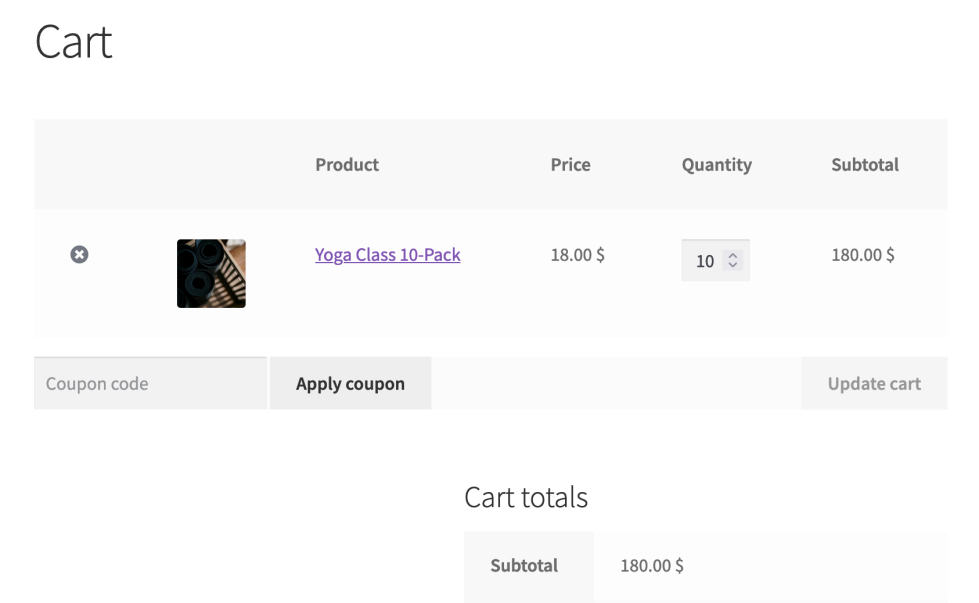Focus the quantity number field
Image resolution: width=979 pixels, height=603 pixels.
(x=705, y=261)
